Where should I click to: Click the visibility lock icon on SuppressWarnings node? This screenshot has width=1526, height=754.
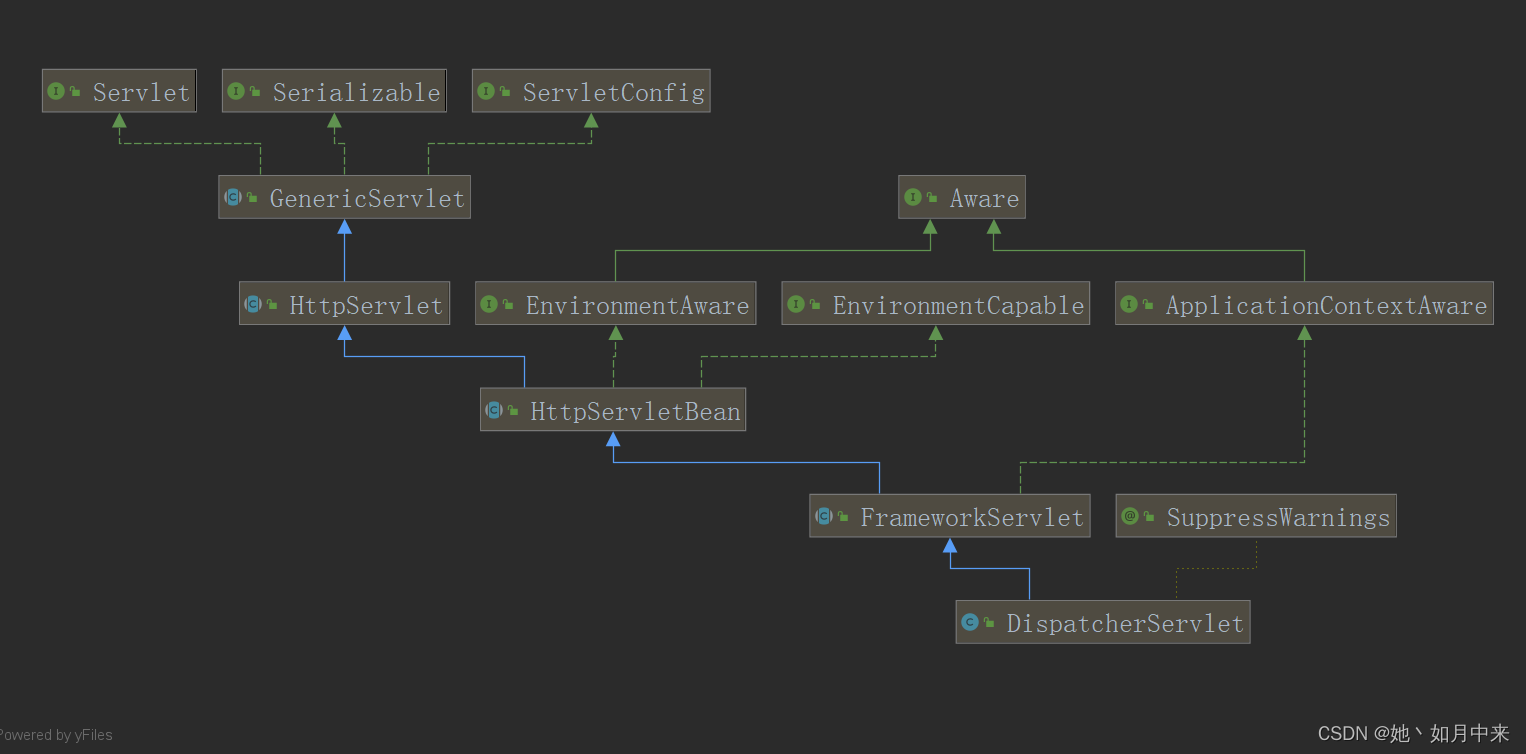[x=1149, y=516]
